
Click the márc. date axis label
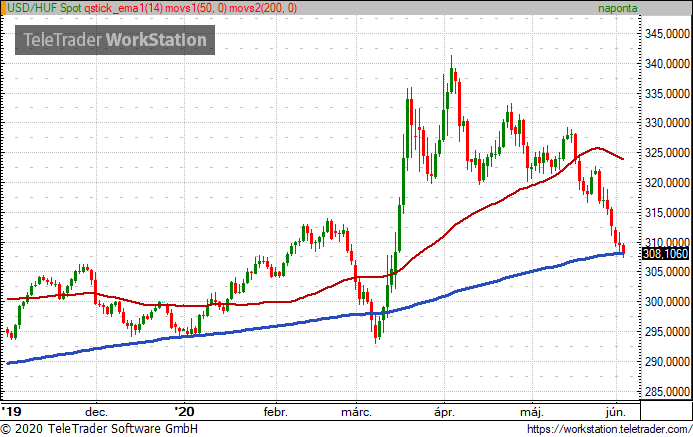[x=356, y=412]
